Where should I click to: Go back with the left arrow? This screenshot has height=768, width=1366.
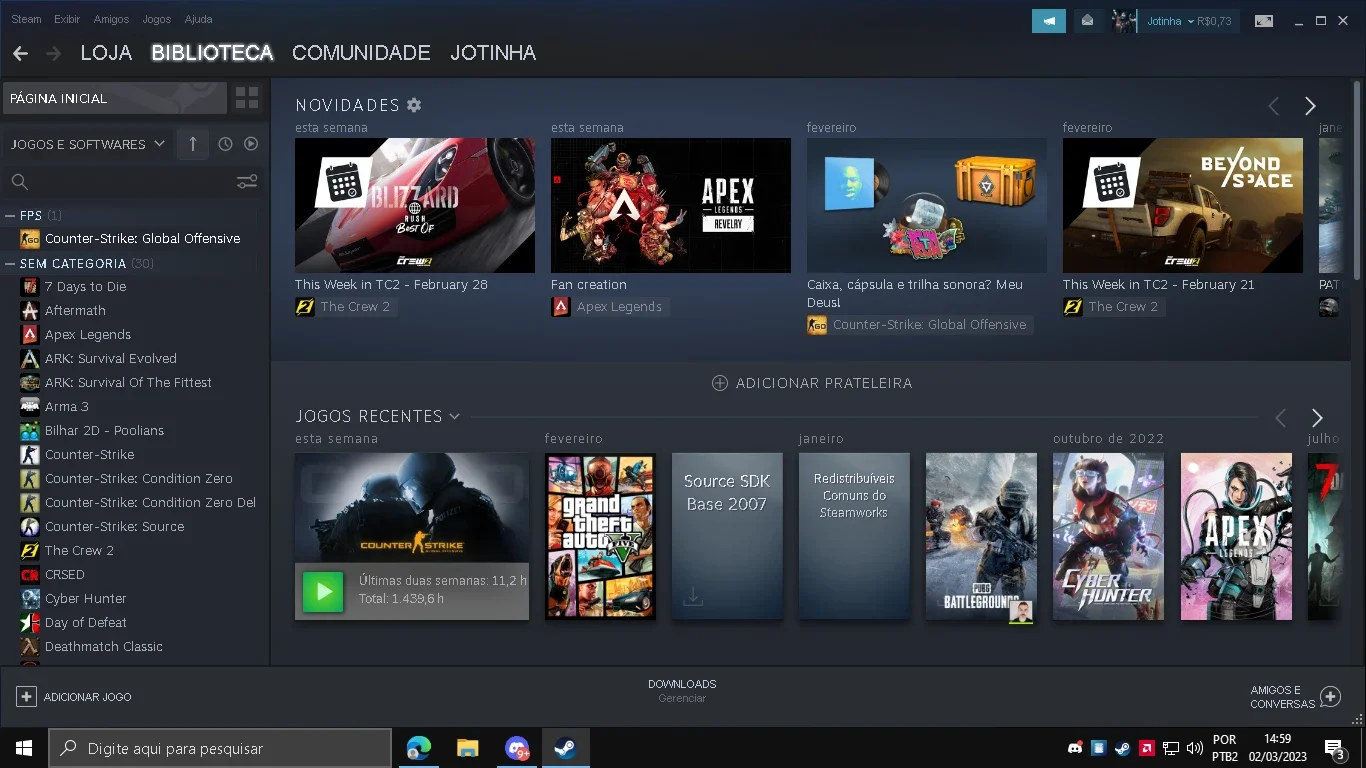click(20, 53)
